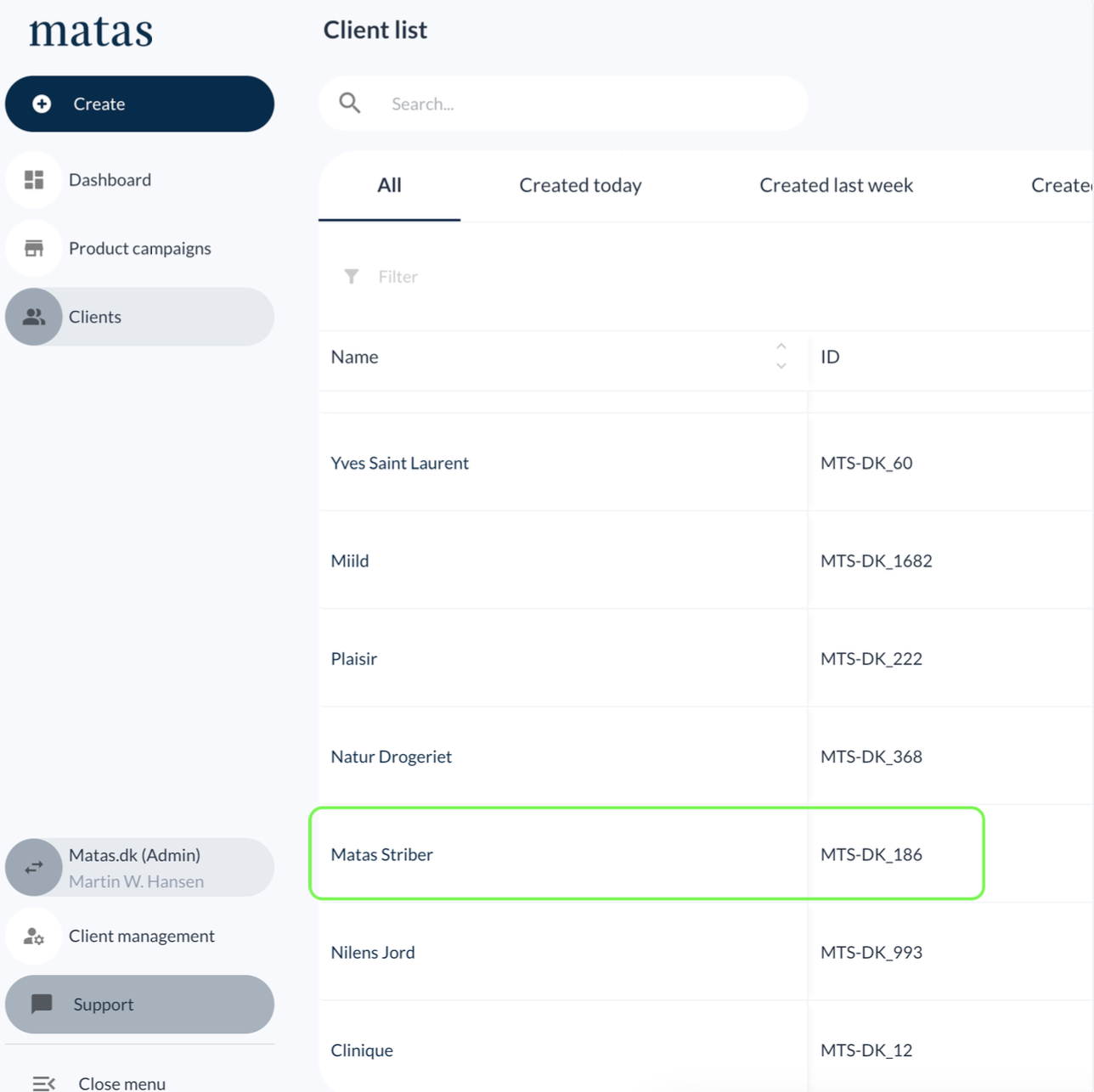Click the Client list heading
The height and width of the screenshot is (1092, 1094).
click(x=375, y=30)
